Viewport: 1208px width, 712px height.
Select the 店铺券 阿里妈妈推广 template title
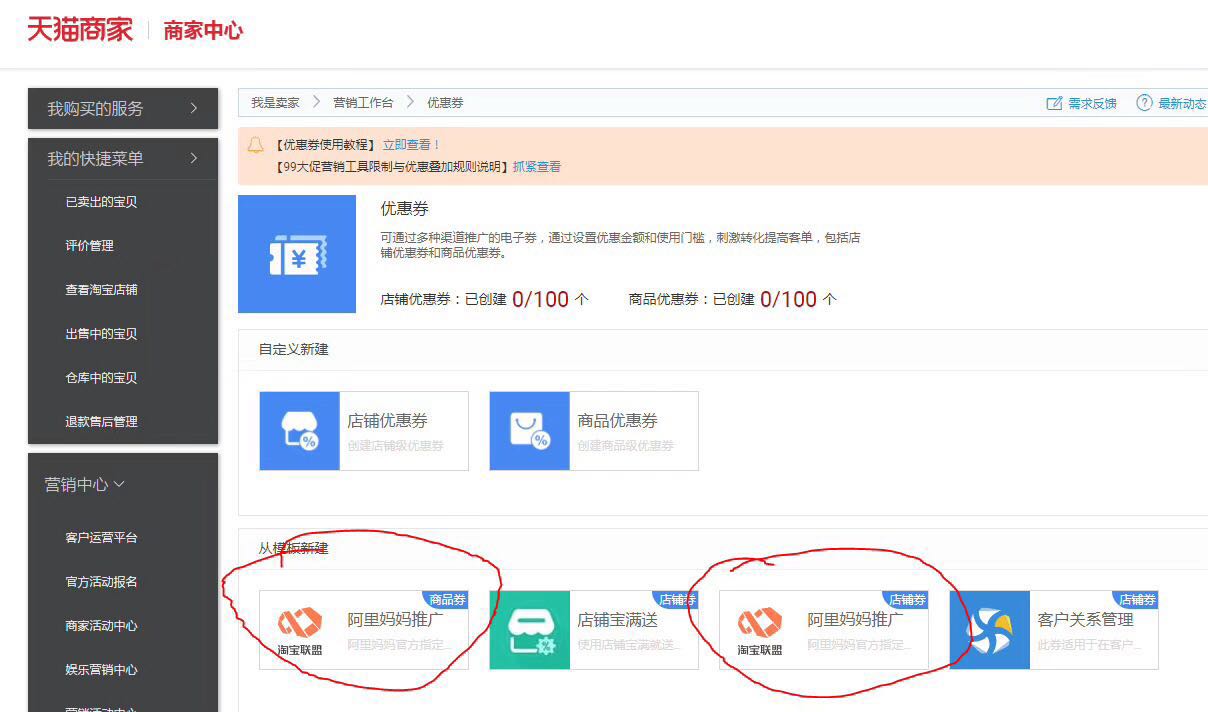tap(855, 620)
